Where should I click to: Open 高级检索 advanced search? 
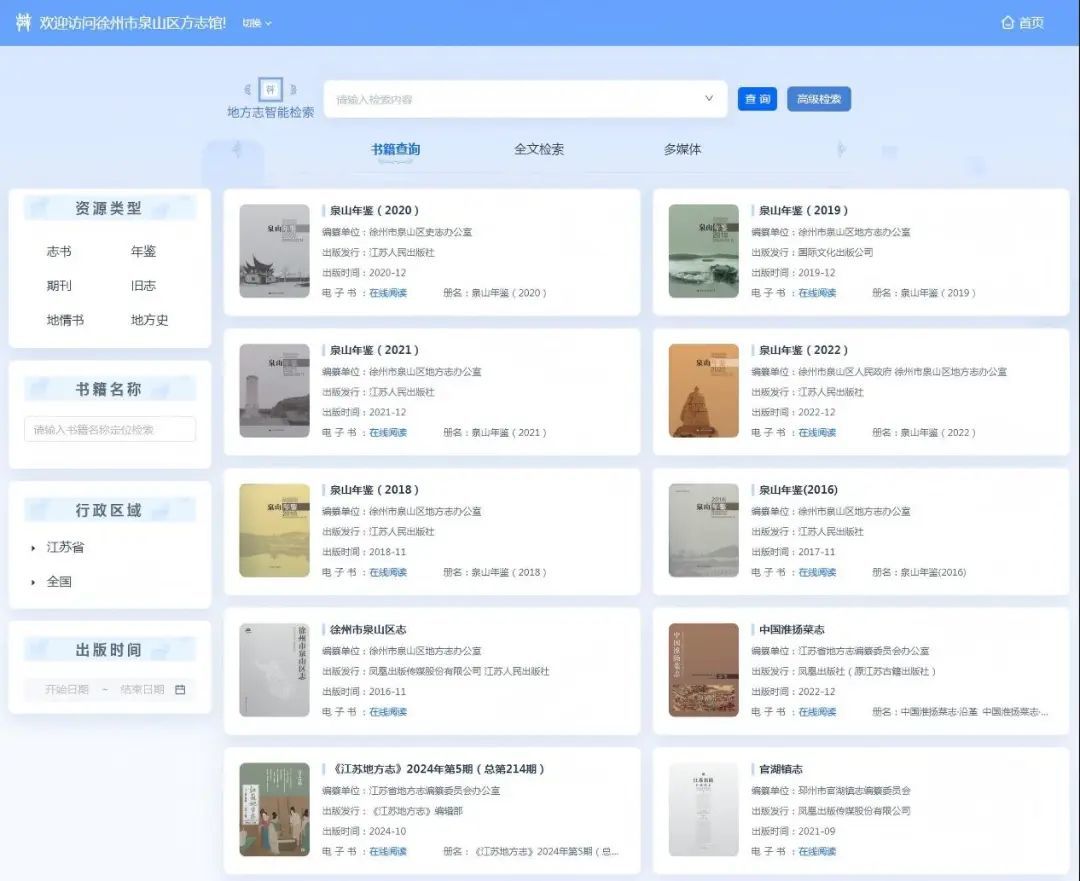(818, 98)
